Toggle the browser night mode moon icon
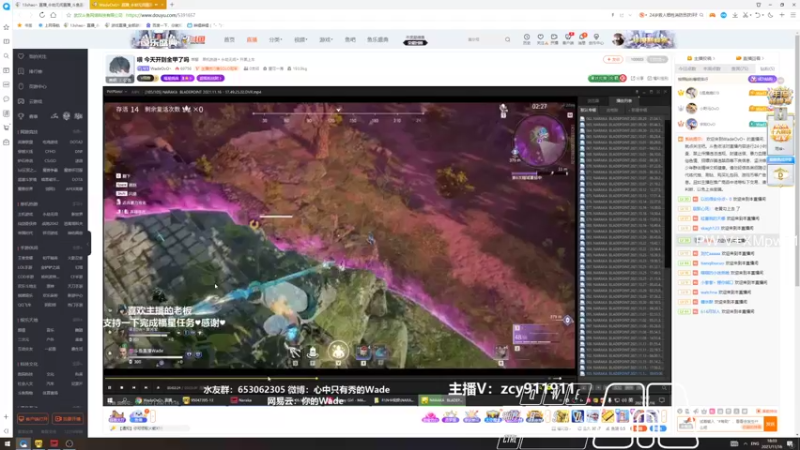The height and width of the screenshot is (450, 800). [770, 15]
